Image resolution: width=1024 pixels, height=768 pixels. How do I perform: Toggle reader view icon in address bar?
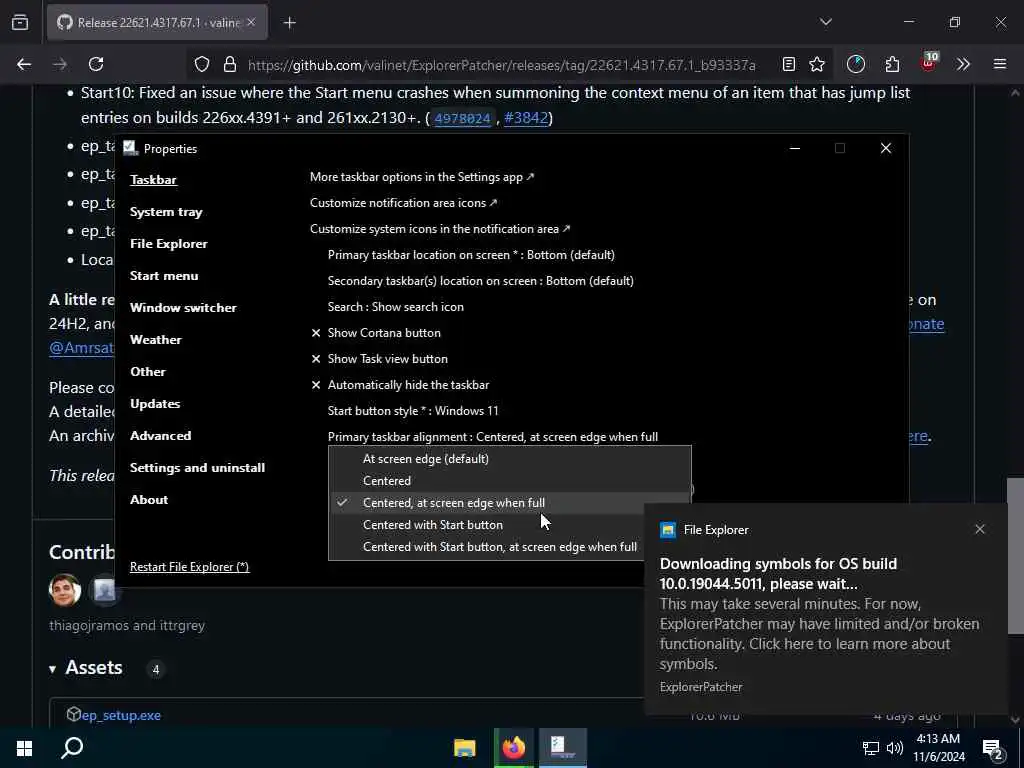point(789,64)
